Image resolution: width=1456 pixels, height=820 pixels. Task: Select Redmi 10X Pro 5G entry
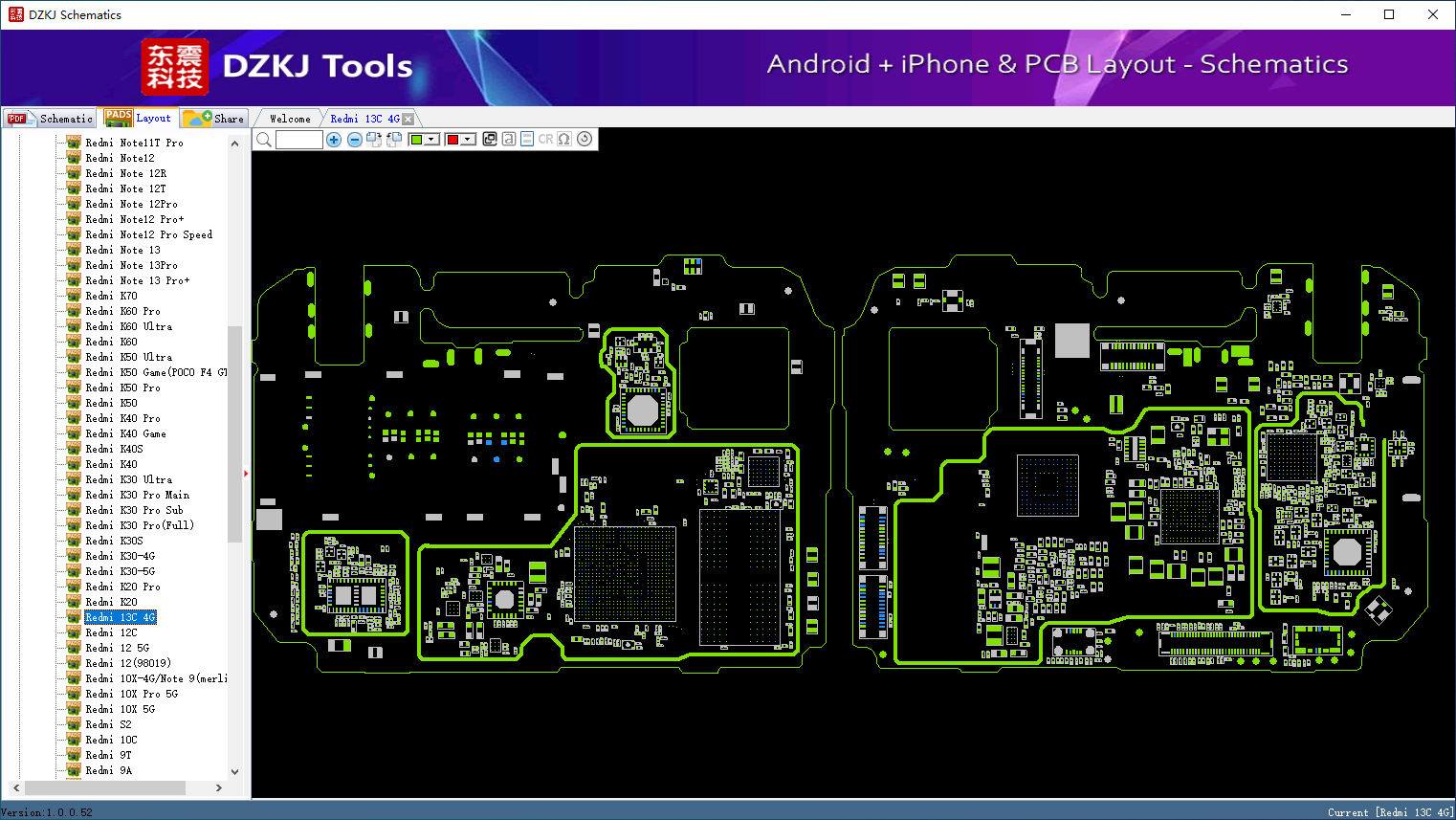pyautogui.click(x=131, y=694)
